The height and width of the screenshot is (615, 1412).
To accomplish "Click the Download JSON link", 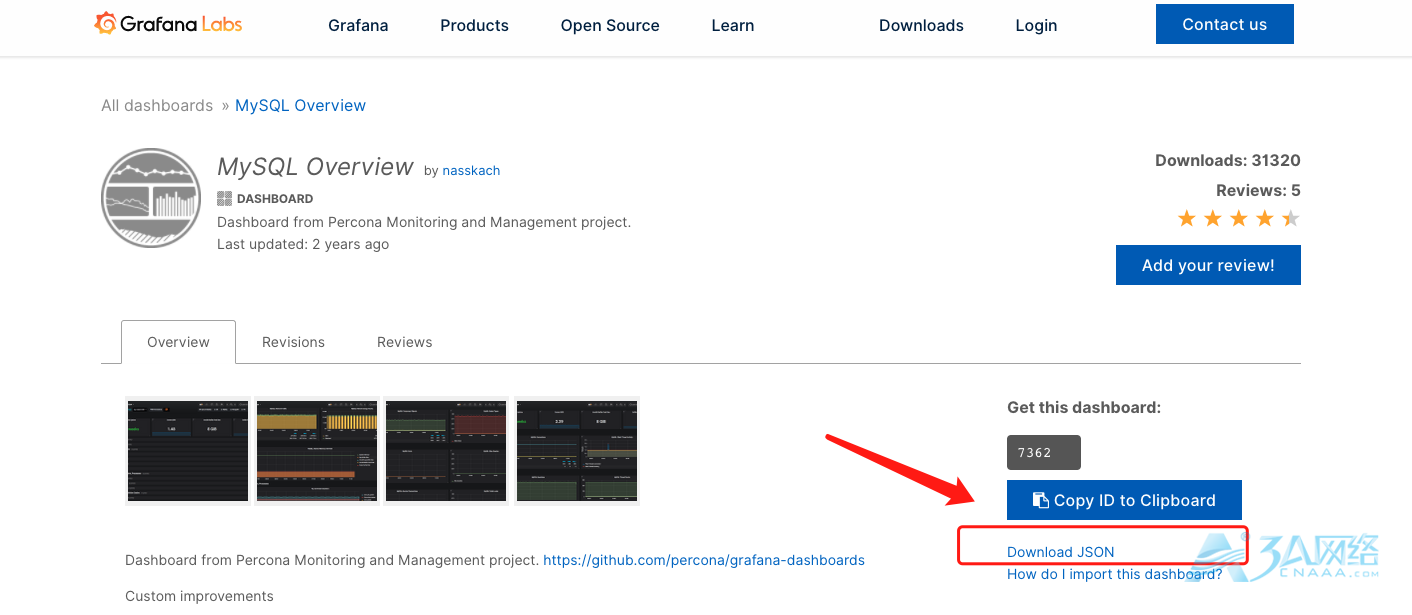I will coord(1060,552).
